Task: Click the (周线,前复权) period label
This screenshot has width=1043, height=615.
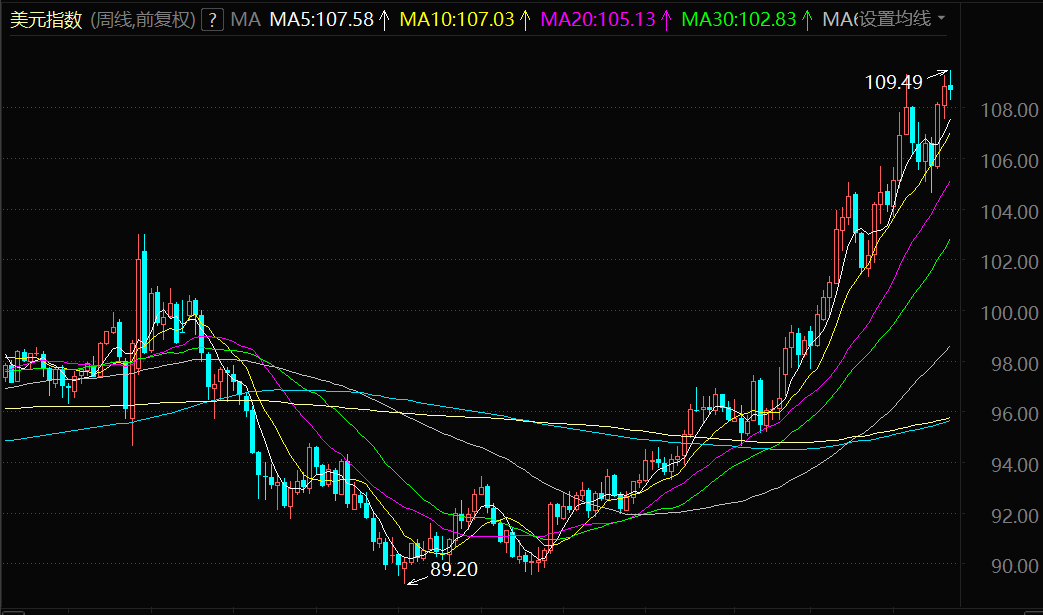Action: pyautogui.click(x=142, y=19)
